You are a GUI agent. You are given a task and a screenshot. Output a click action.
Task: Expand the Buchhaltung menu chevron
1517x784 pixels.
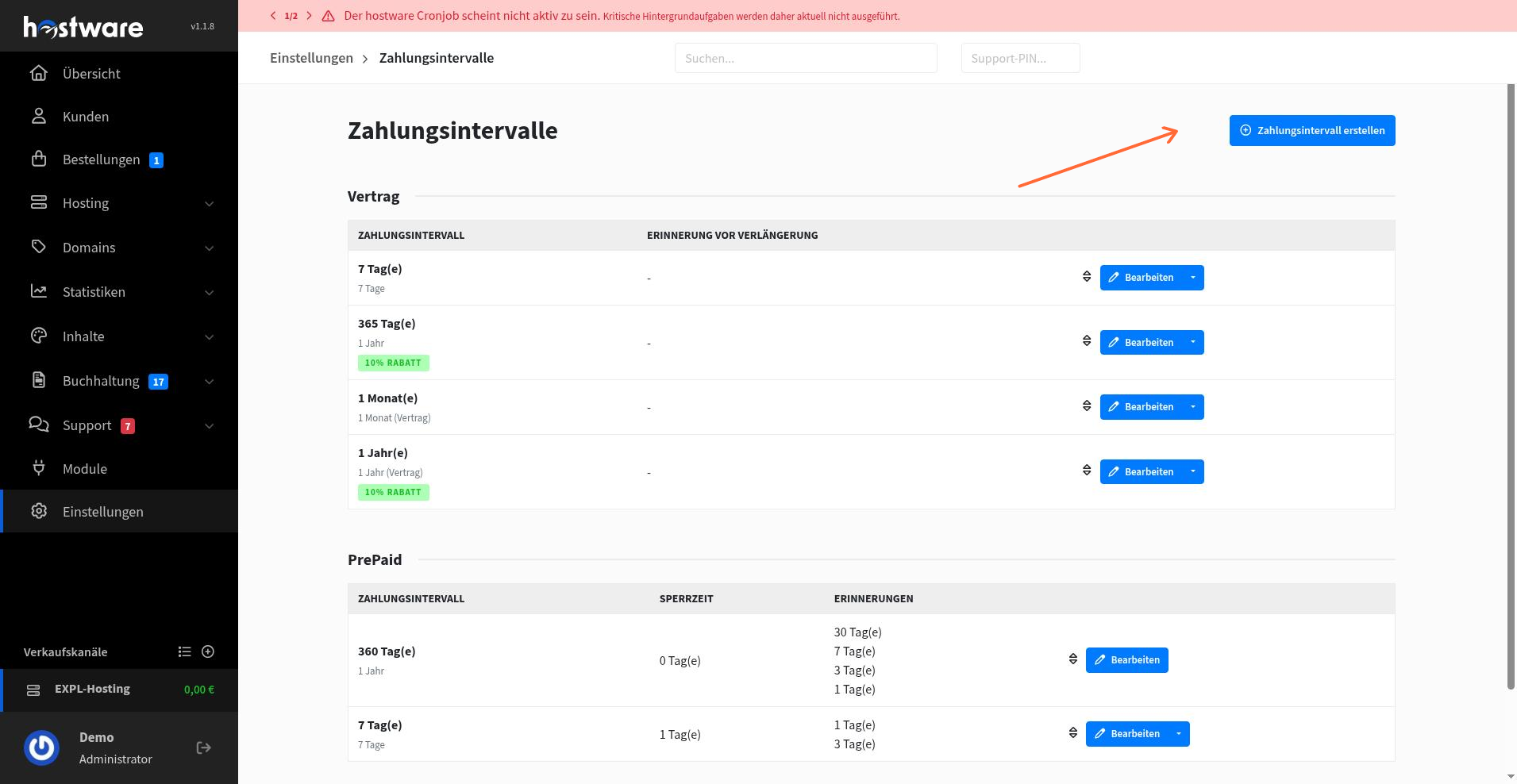click(x=210, y=382)
